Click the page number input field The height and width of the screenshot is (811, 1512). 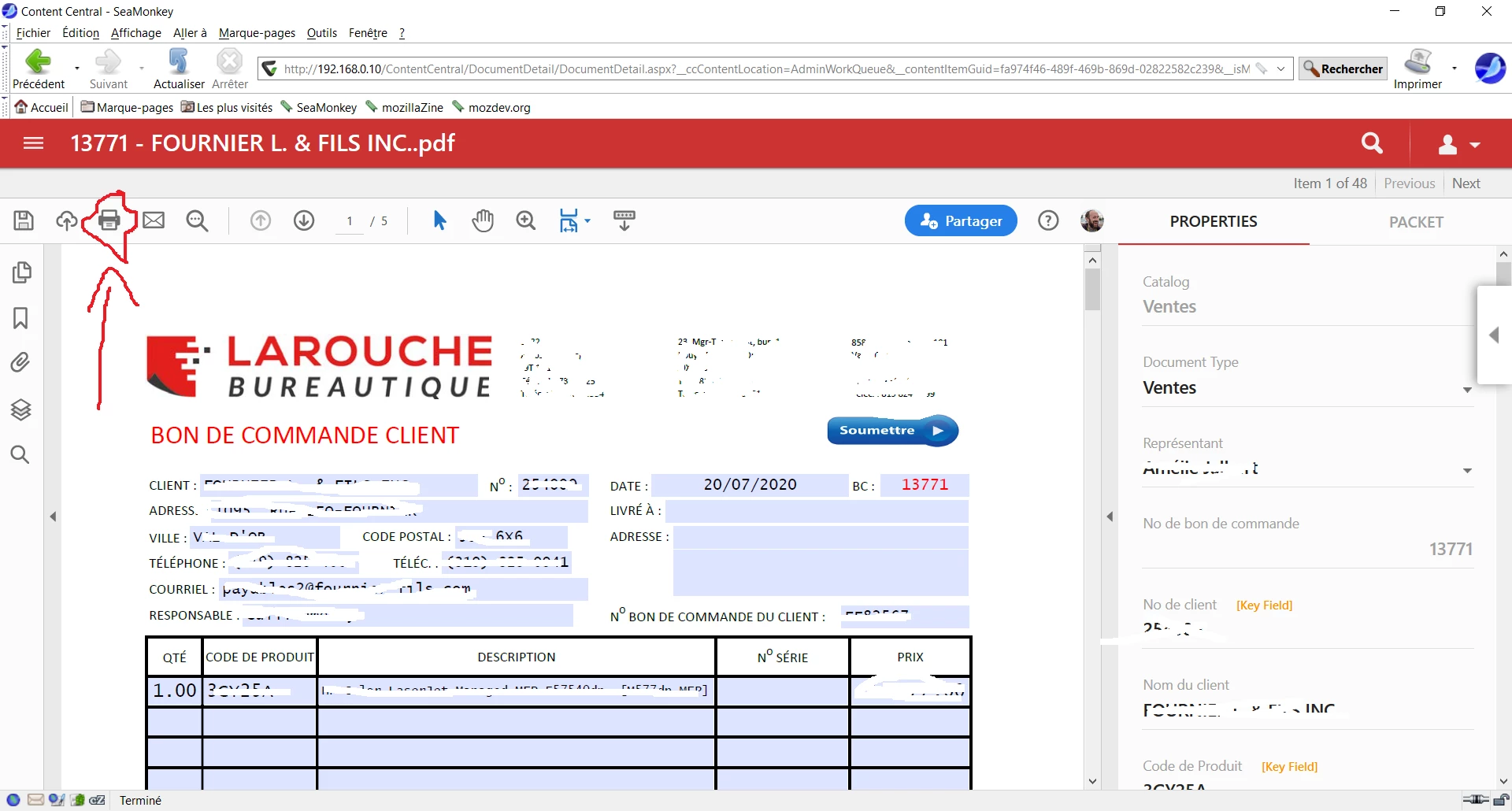tap(350, 221)
